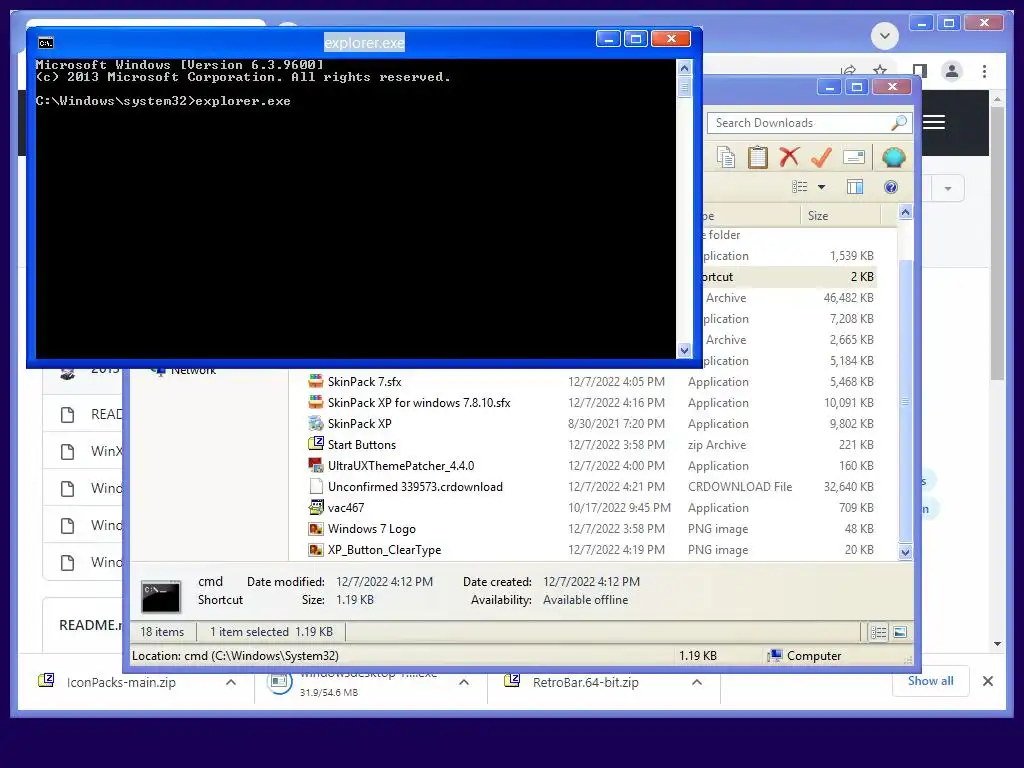Click the up arrow on the Explorer file list scrollbar
Viewport: 1024px width, 768px height.
pos(905,212)
